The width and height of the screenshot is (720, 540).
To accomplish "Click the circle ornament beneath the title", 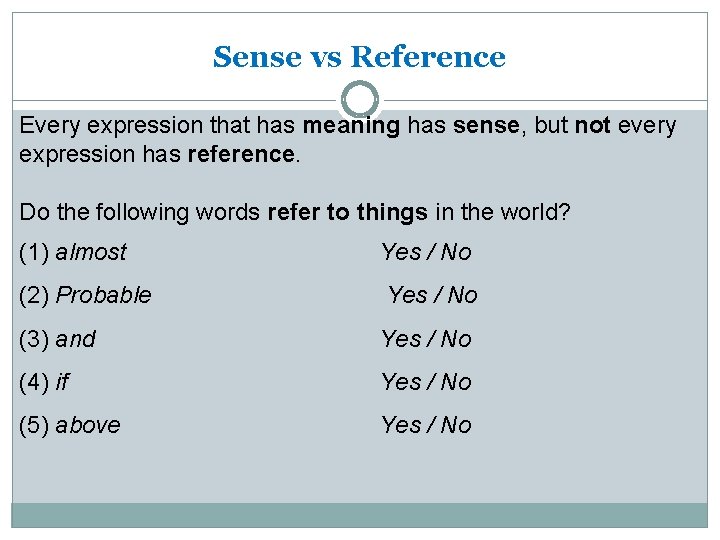I will coord(360,99).
